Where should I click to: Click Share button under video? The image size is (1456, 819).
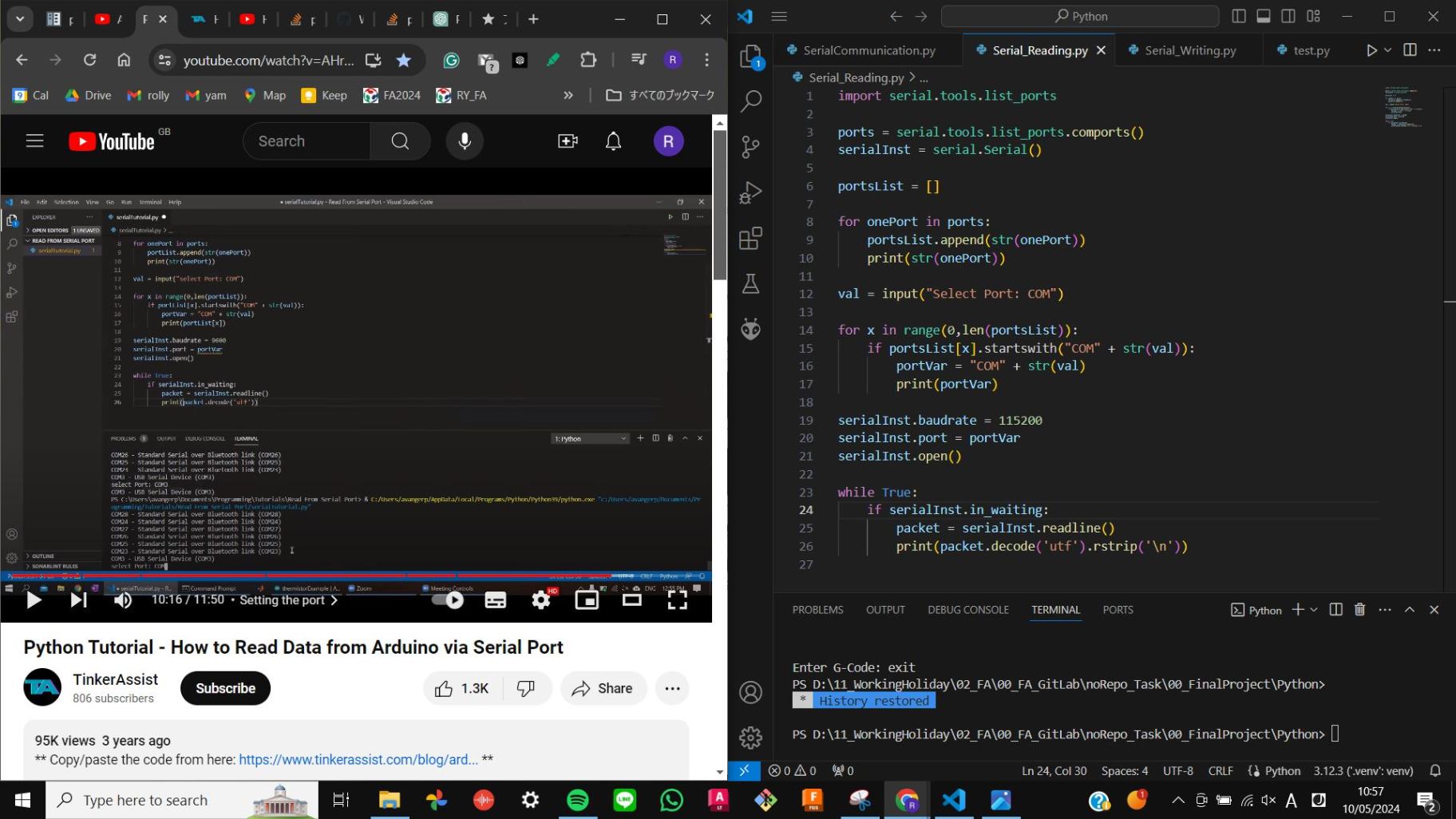[x=603, y=688]
